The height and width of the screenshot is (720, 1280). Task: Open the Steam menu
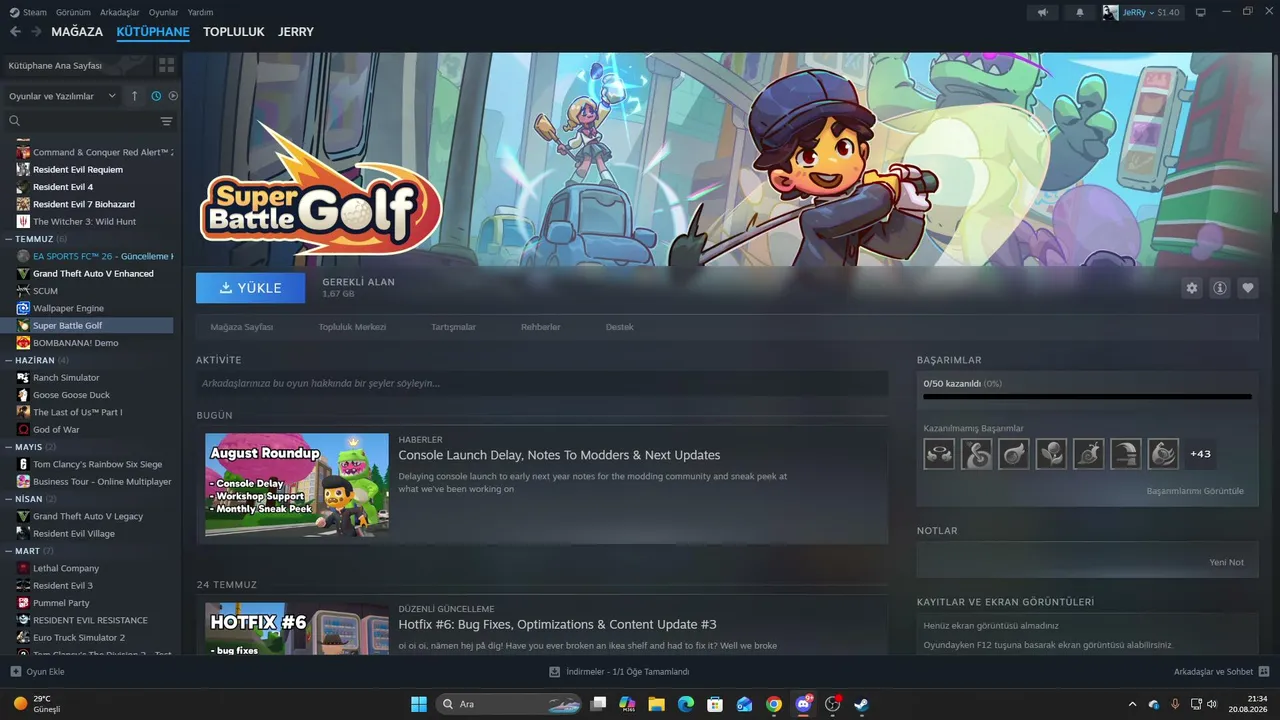[28, 12]
